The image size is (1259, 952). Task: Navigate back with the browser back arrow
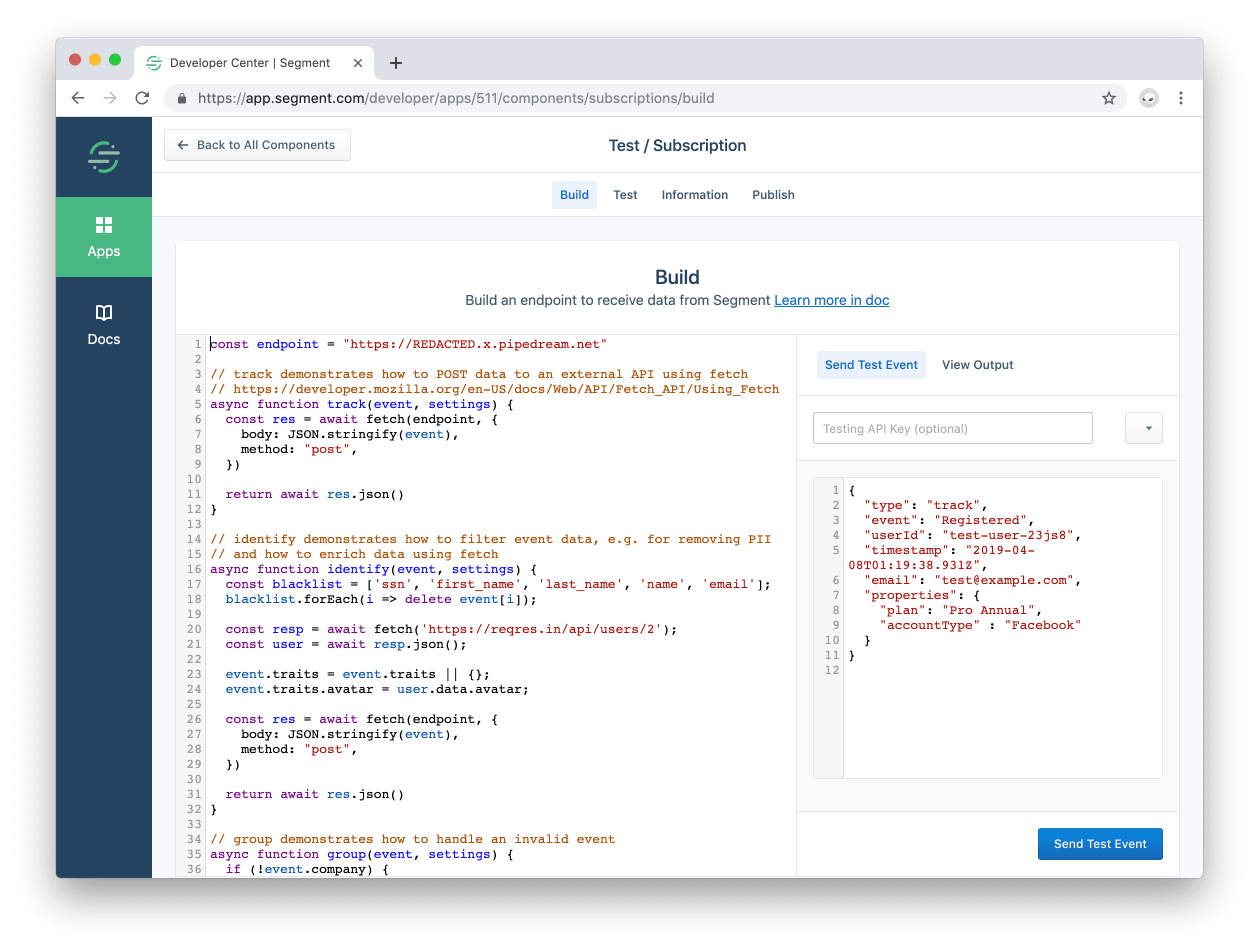click(78, 98)
